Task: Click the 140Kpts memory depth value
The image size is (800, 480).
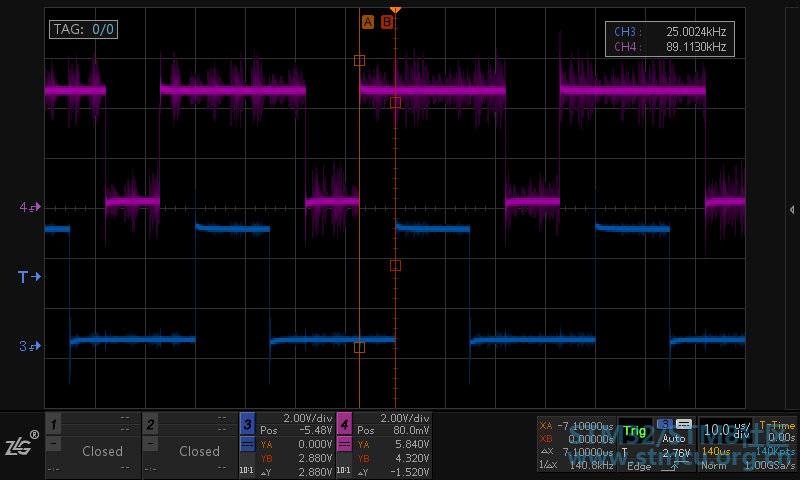Action: click(776, 451)
